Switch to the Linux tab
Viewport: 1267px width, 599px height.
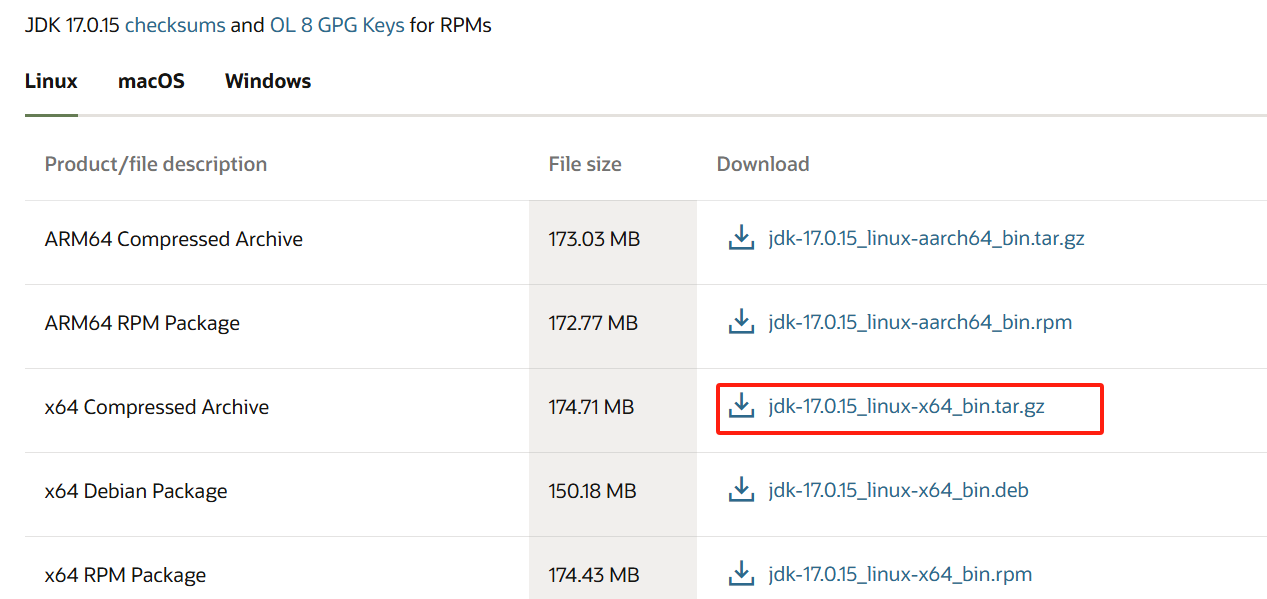51,81
